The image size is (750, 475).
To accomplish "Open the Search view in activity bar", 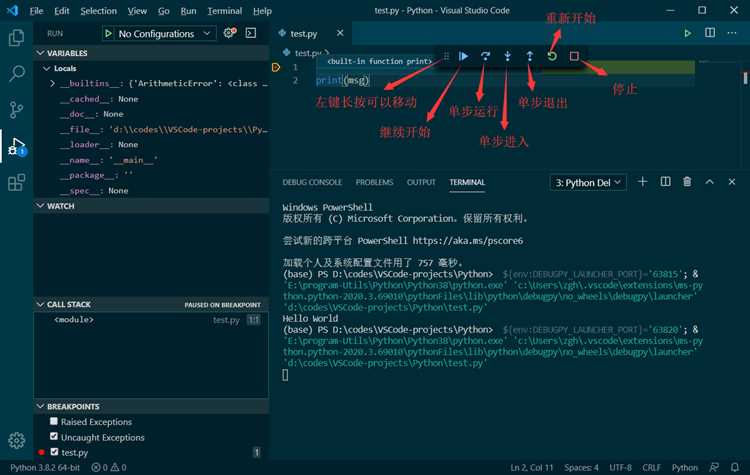I will (x=16, y=74).
